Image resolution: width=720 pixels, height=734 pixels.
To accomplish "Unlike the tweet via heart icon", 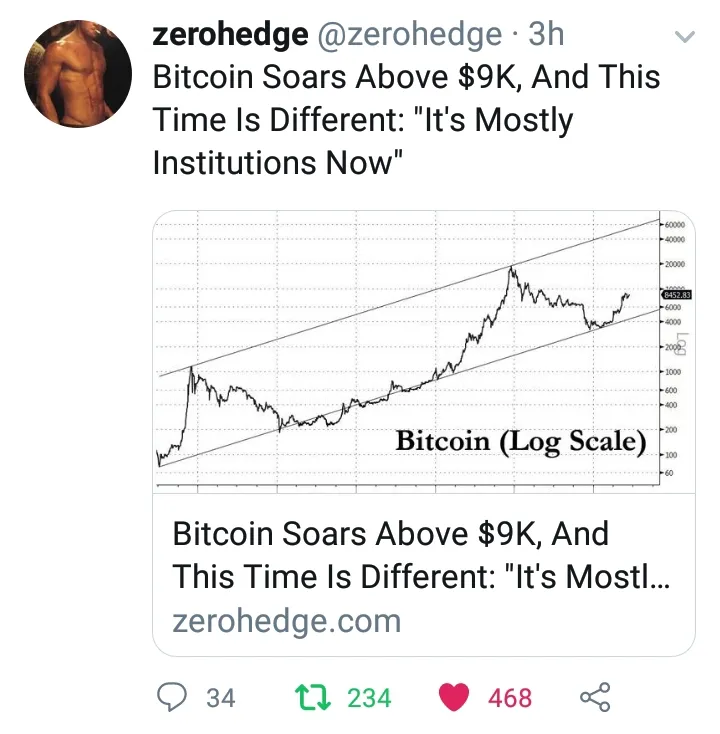I will coord(455,697).
